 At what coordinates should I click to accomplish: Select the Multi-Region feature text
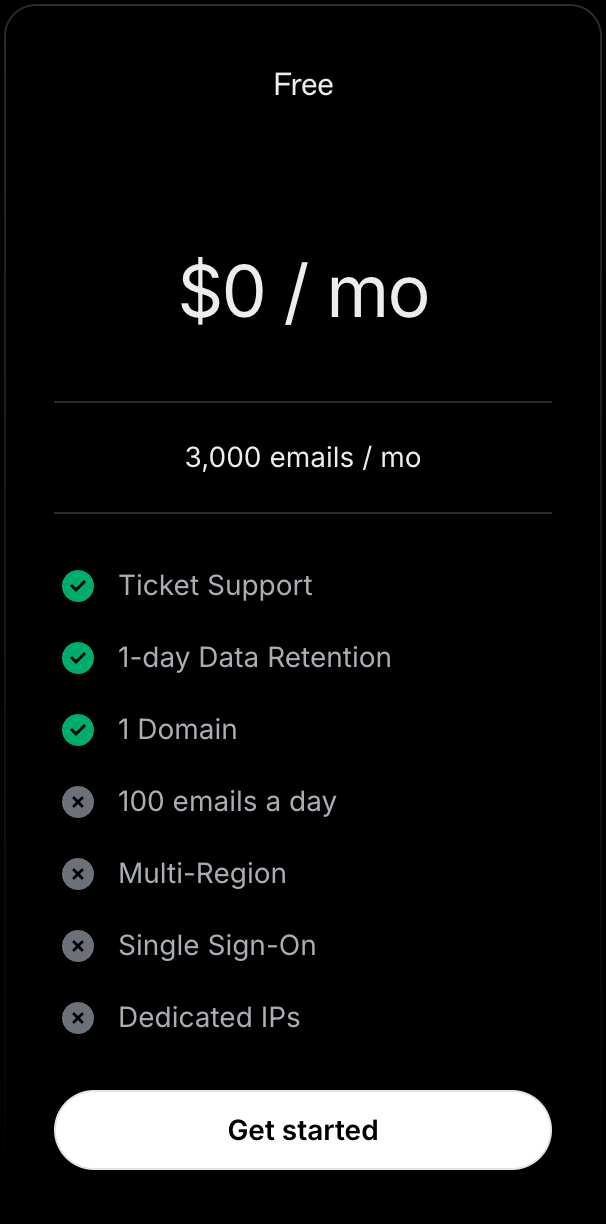(202, 874)
